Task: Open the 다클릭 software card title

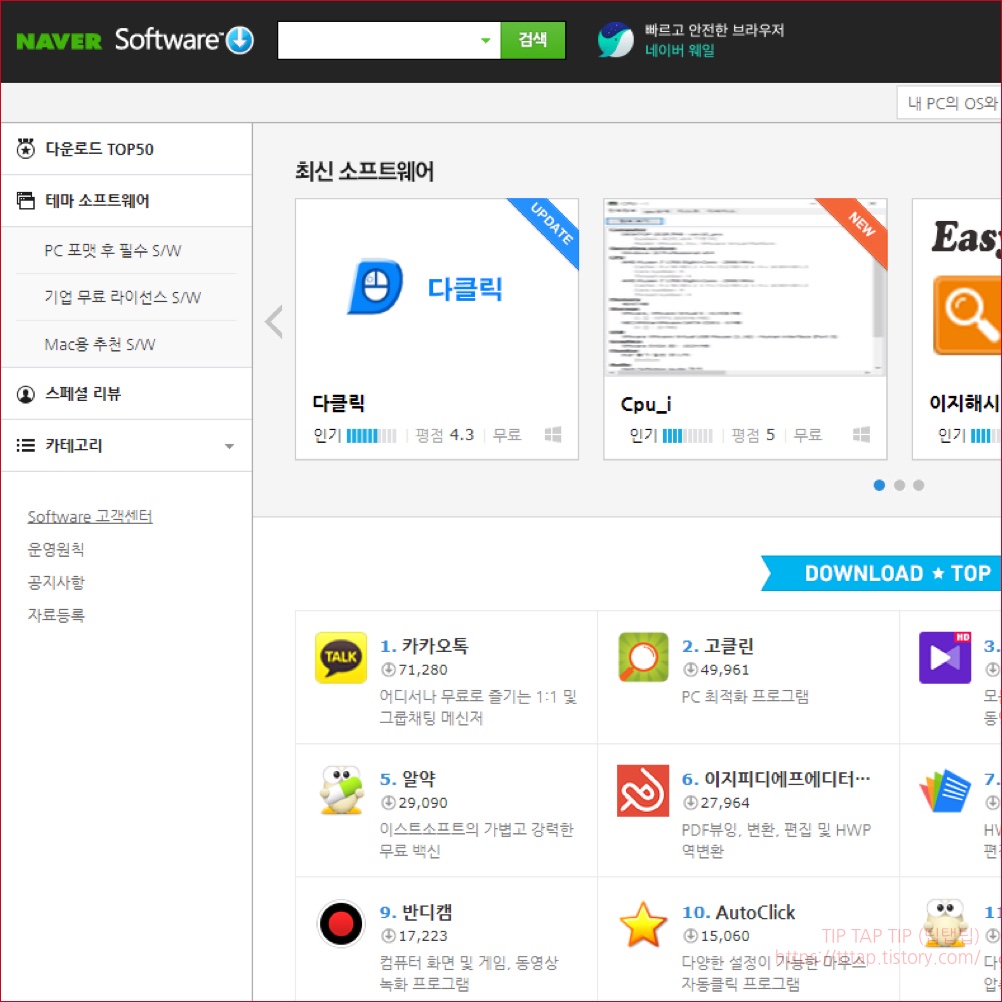Action: click(339, 403)
